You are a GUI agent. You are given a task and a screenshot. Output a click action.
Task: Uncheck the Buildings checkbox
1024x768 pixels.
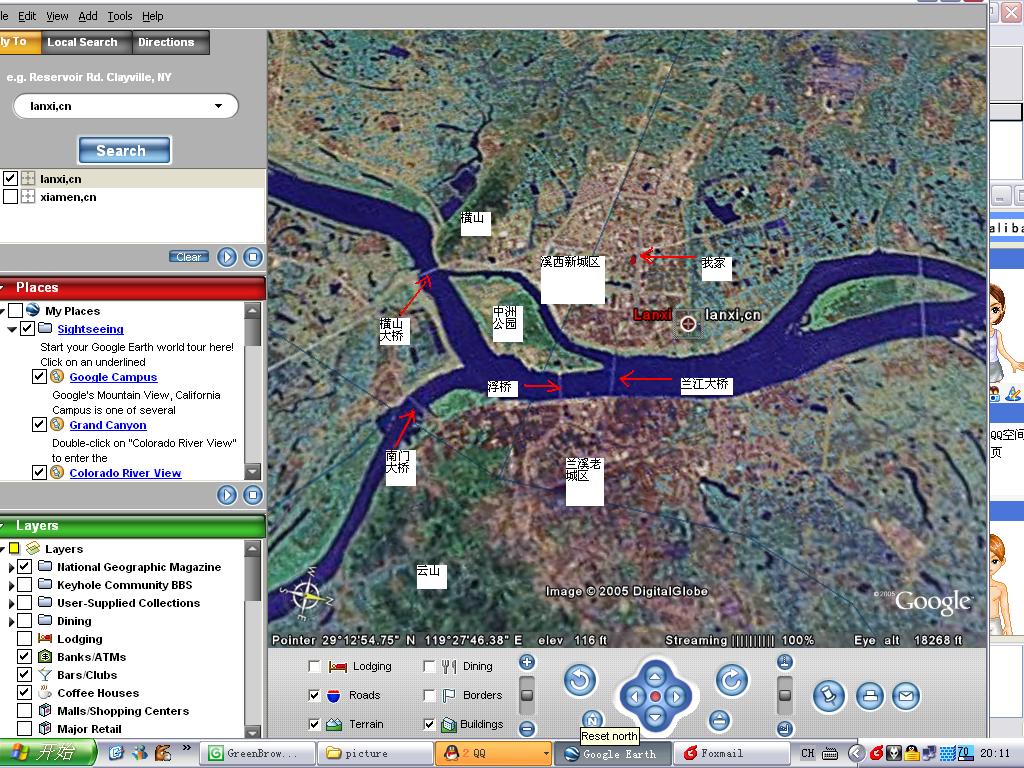pyautogui.click(x=429, y=724)
